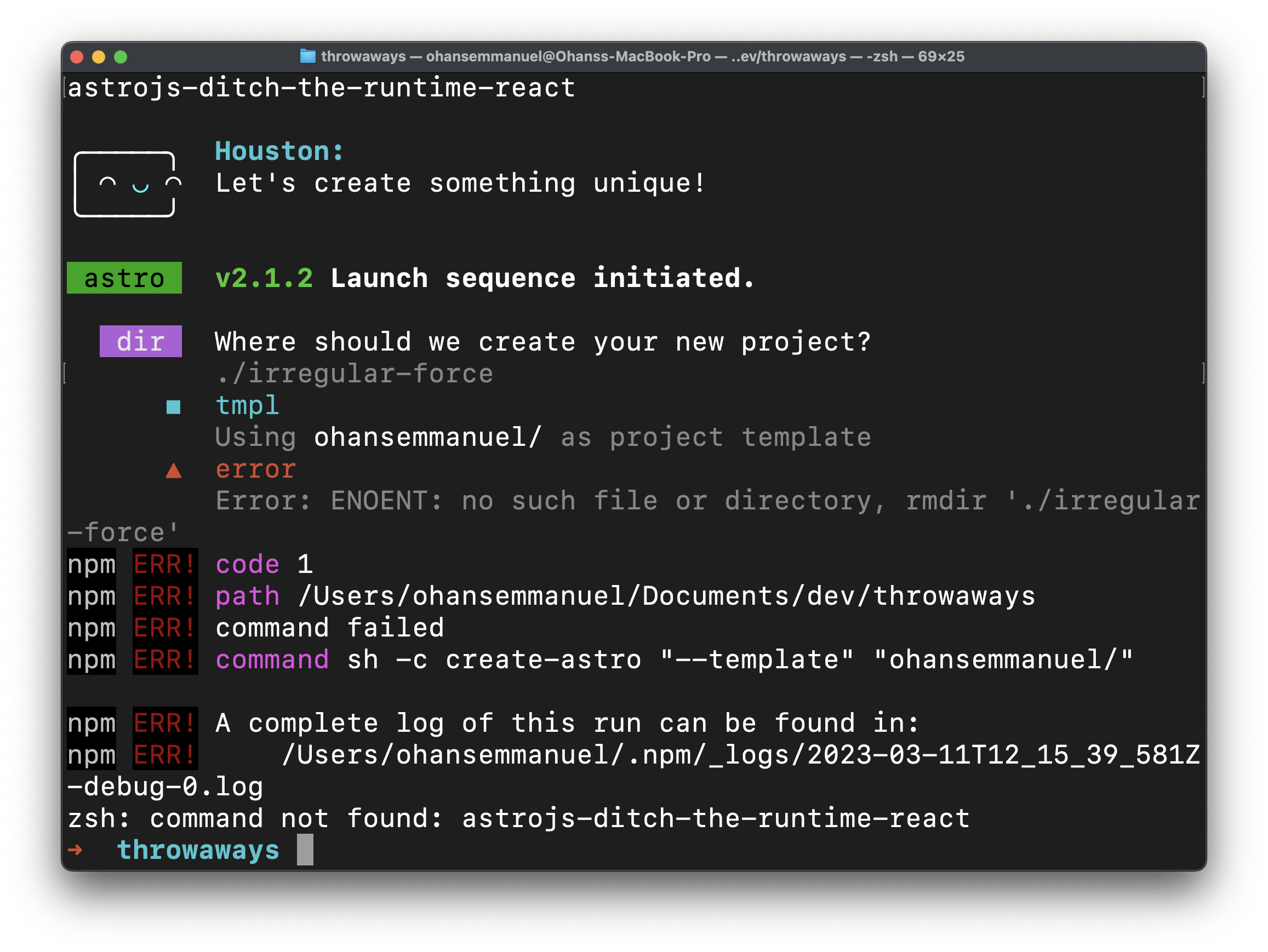Click the '-debug-0.log' text
This screenshot has width=1268, height=952.
pyautogui.click(x=165, y=787)
